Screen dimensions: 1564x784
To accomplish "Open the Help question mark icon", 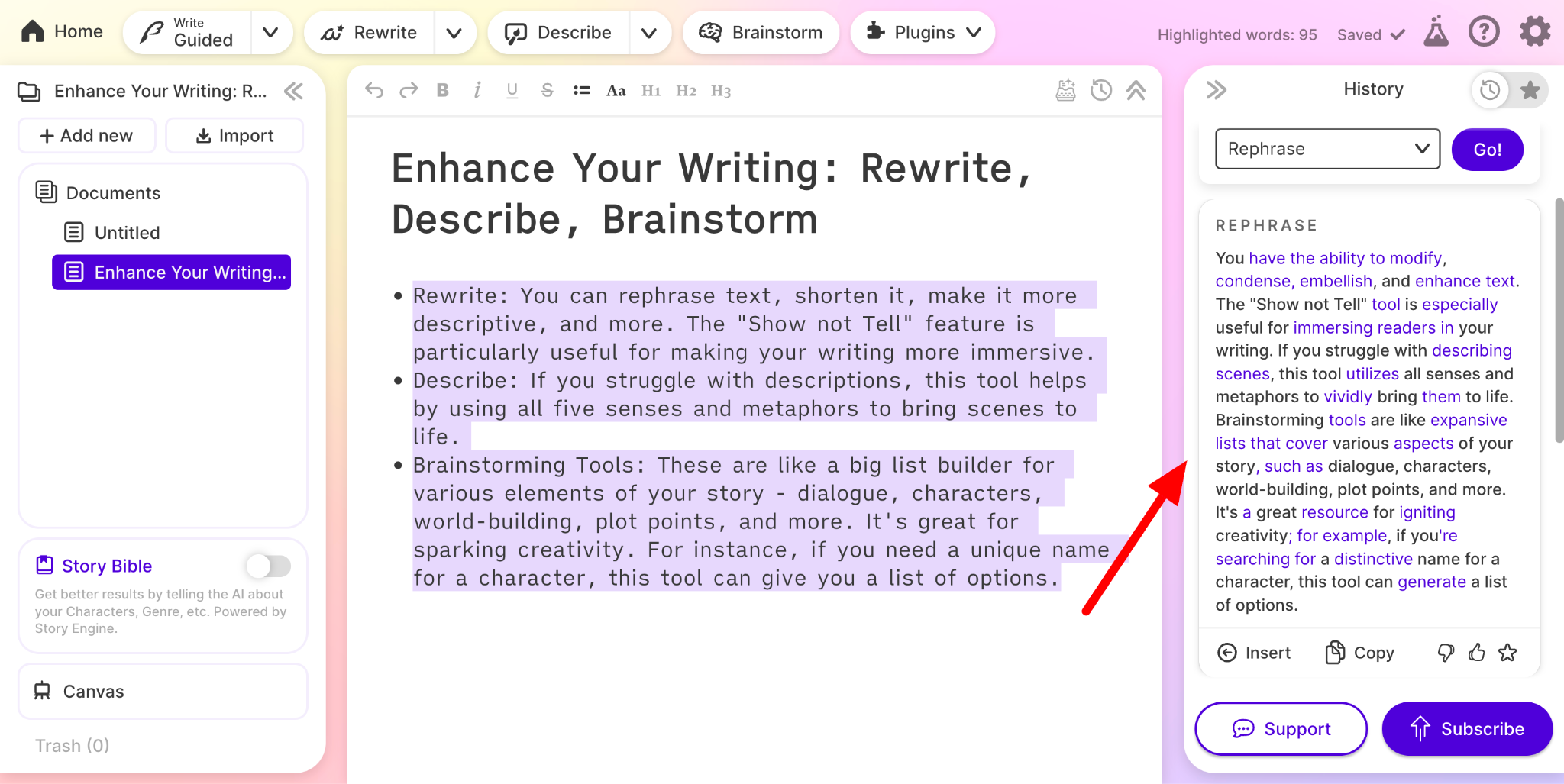I will tap(1484, 32).
